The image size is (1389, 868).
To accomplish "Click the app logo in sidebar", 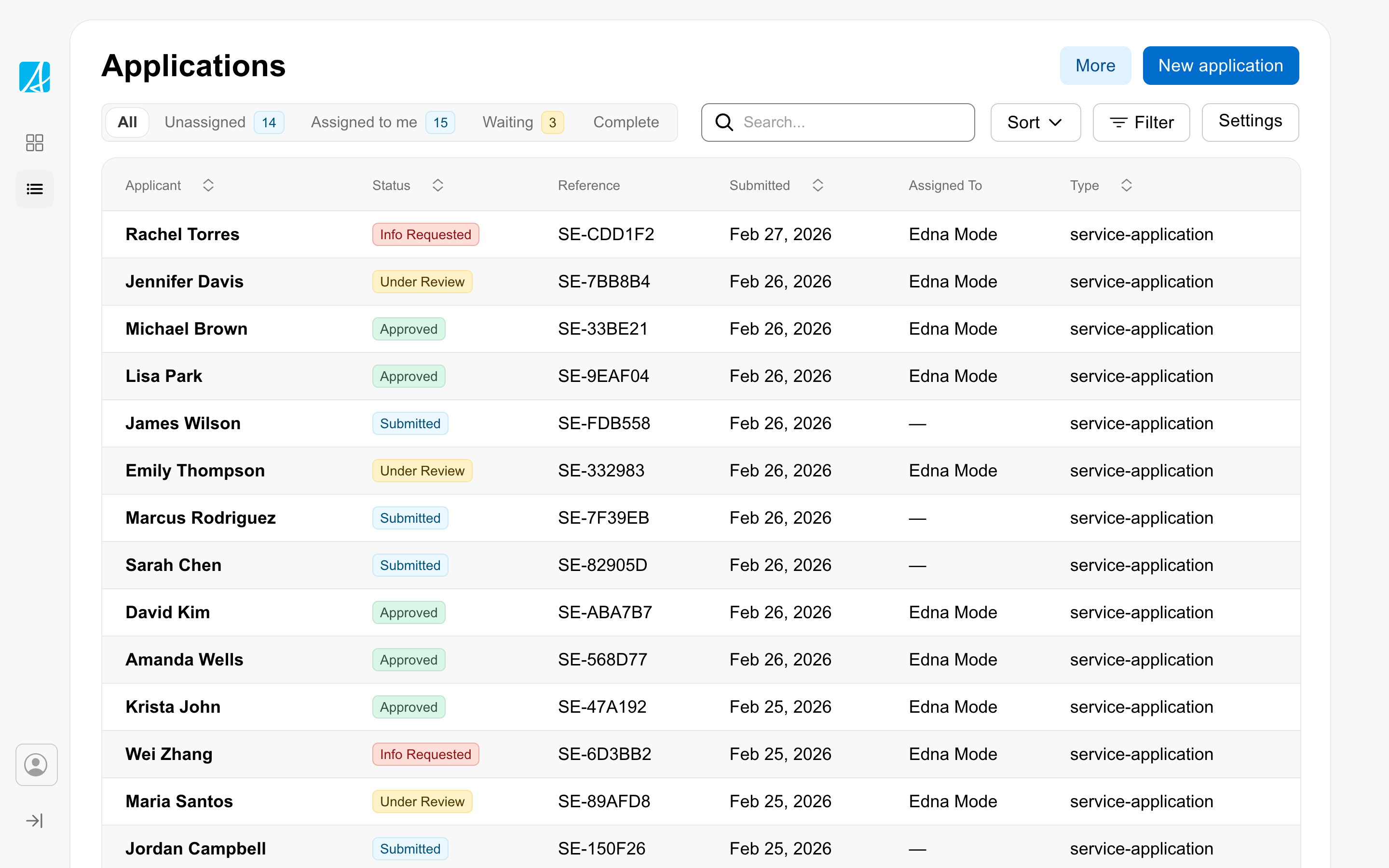I will 34,77.
